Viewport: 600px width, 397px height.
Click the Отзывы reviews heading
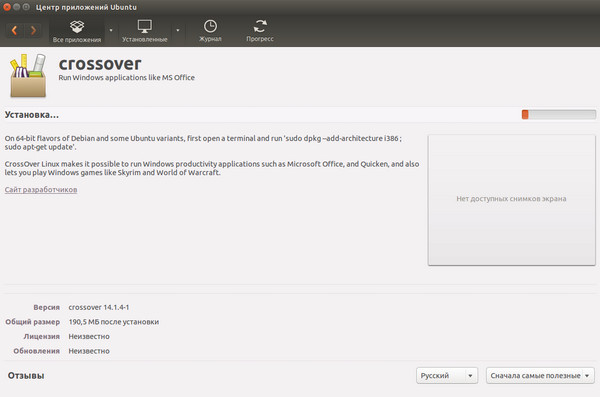click(x=26, y=376)
